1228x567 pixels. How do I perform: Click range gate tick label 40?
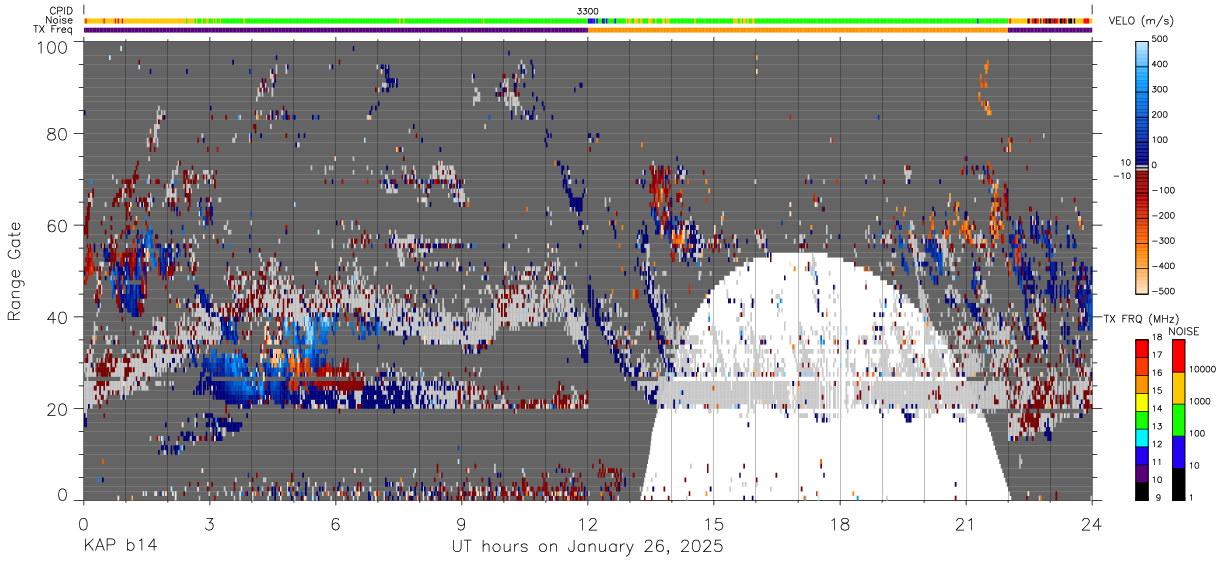coord(57,317)
